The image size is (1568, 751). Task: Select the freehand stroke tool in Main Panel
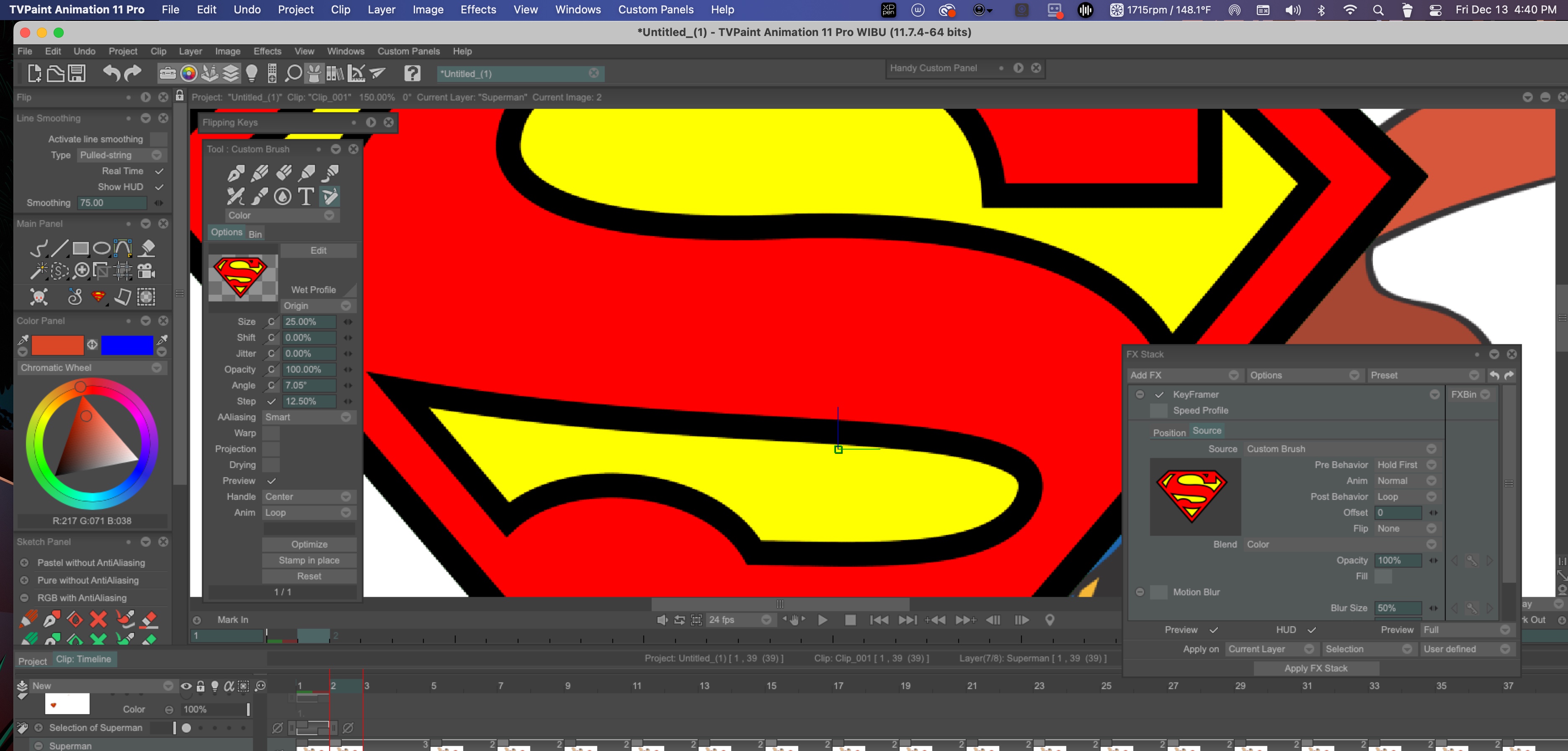click(39, 248)
